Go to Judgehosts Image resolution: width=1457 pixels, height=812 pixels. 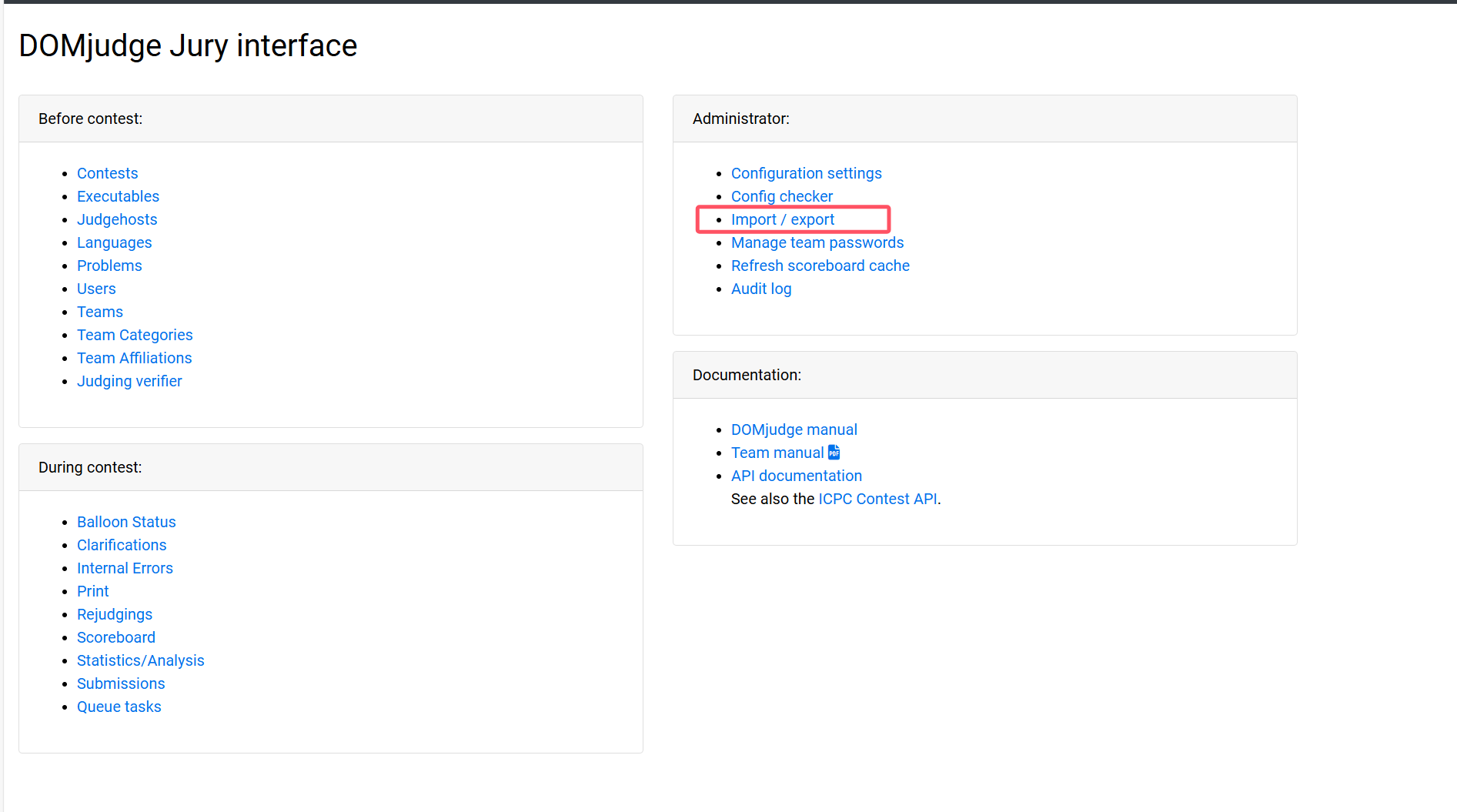[117, 219]
